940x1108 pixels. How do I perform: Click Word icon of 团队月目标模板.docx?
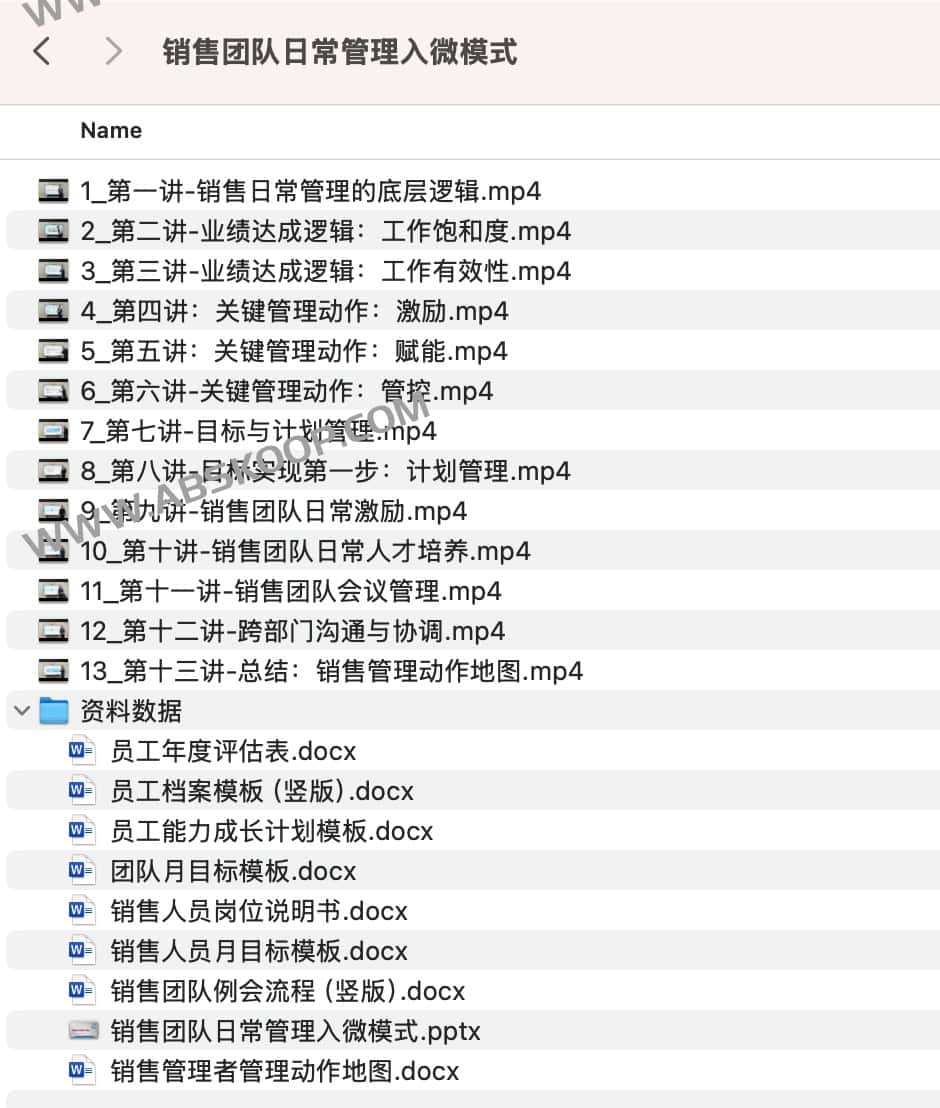(x=82, y=871)
